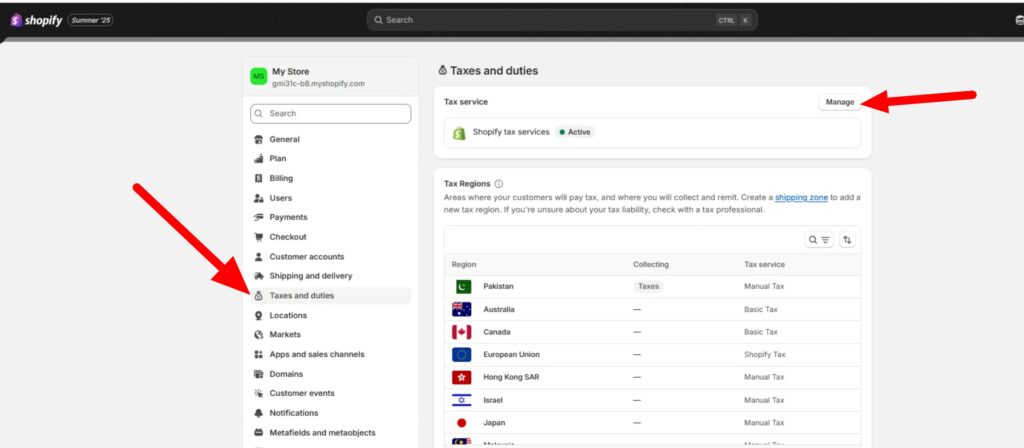1024x448 pixels.
Task: Click the Domains icon in the sidebar
Action: 258,374
